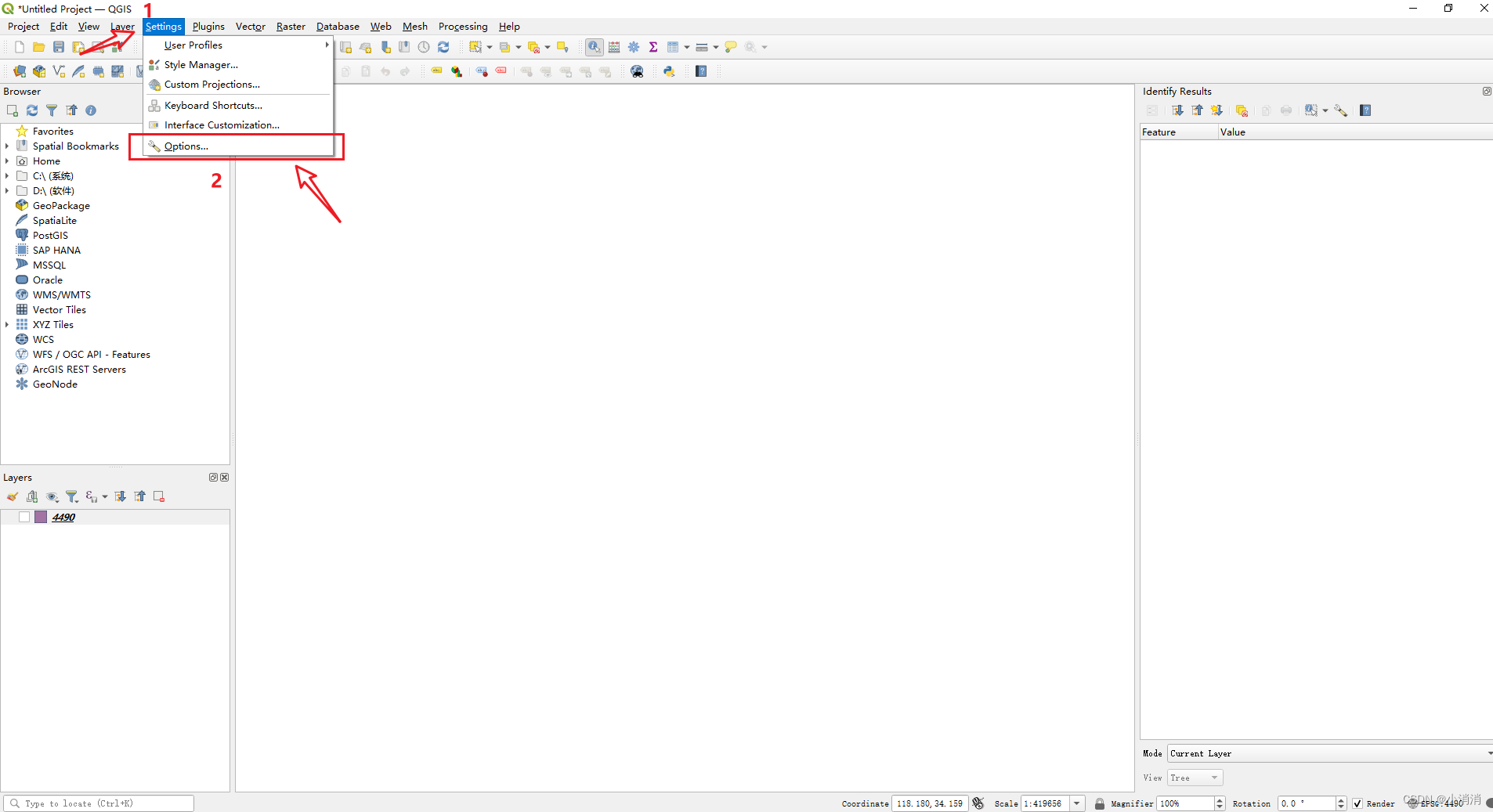This screenshot has width=1493, height=812.
Task: Open Layer Styling panel brush icon
Action: tap(13, 496)
